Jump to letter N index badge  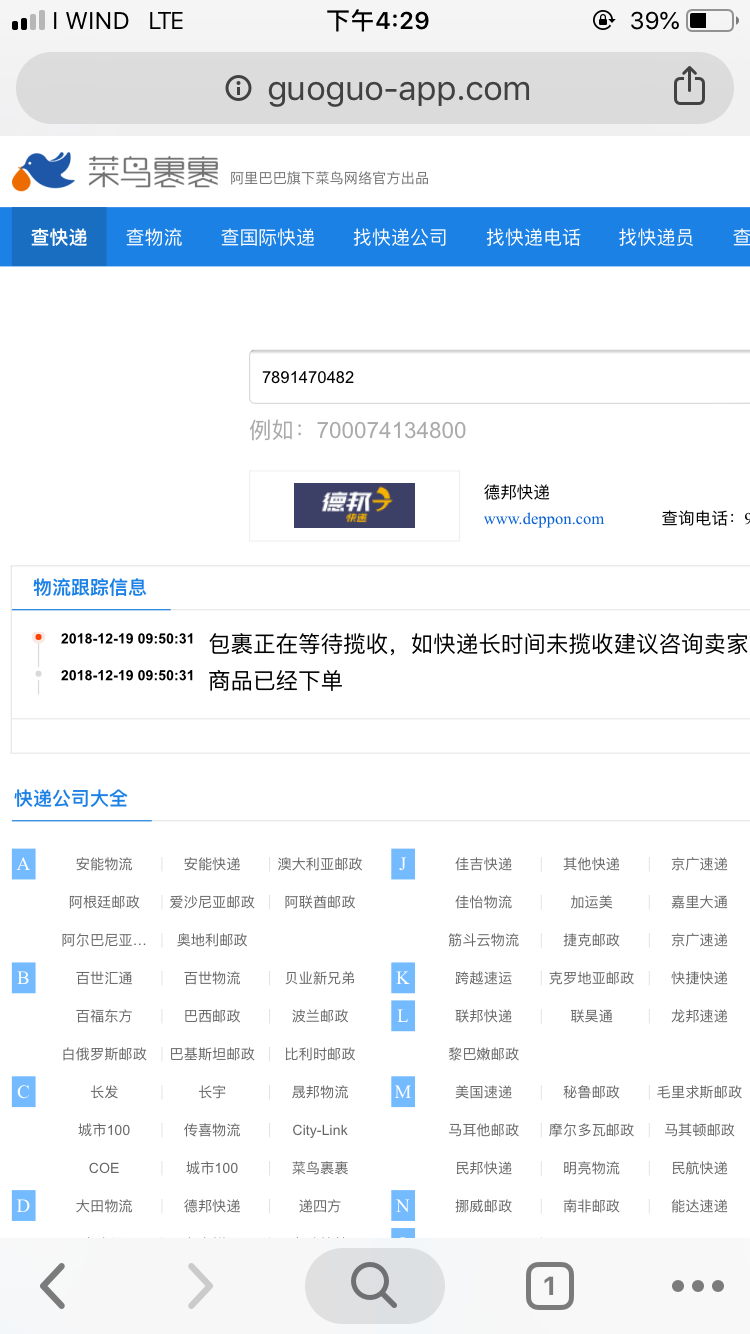click(x=402, y=1206)
